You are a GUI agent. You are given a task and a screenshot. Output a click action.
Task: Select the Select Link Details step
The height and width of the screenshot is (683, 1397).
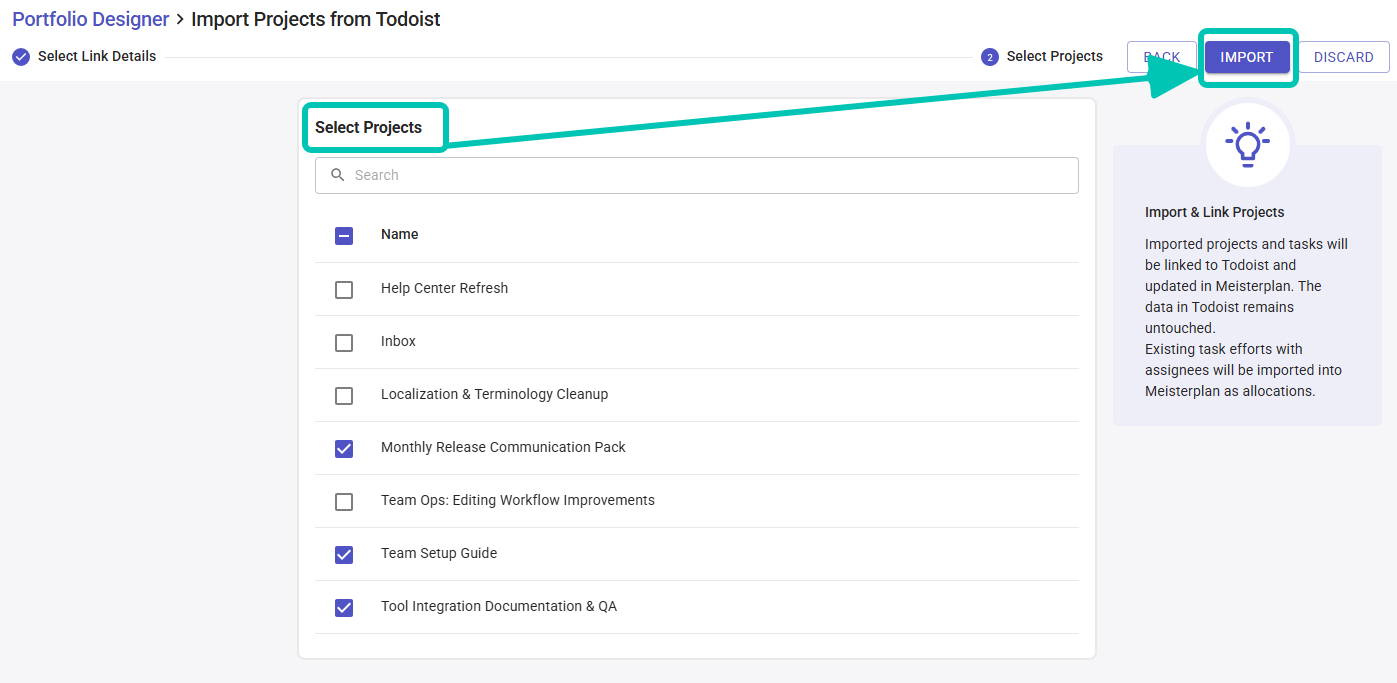pyautogui.click(x=97, y=56)
